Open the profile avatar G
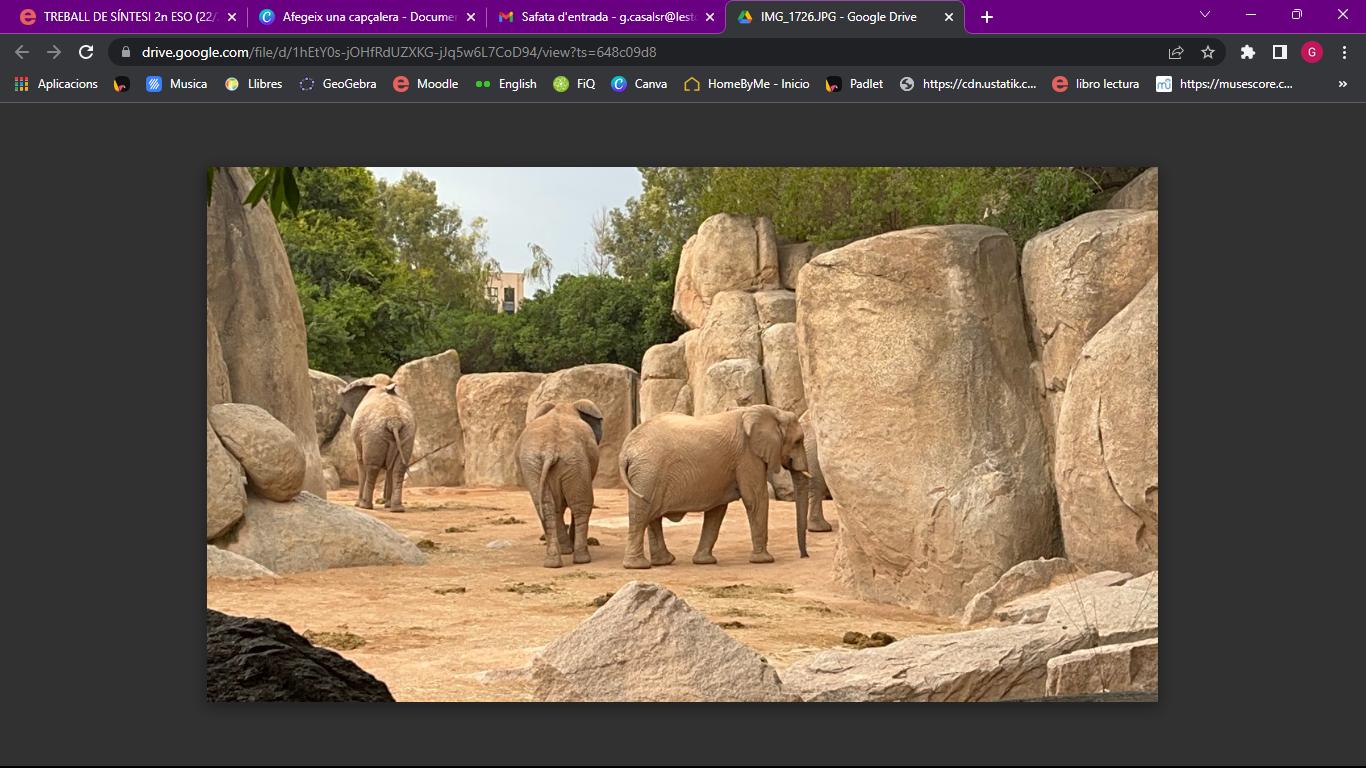The width and height of the screenshot is (1366, 768). coord(1312,52)
